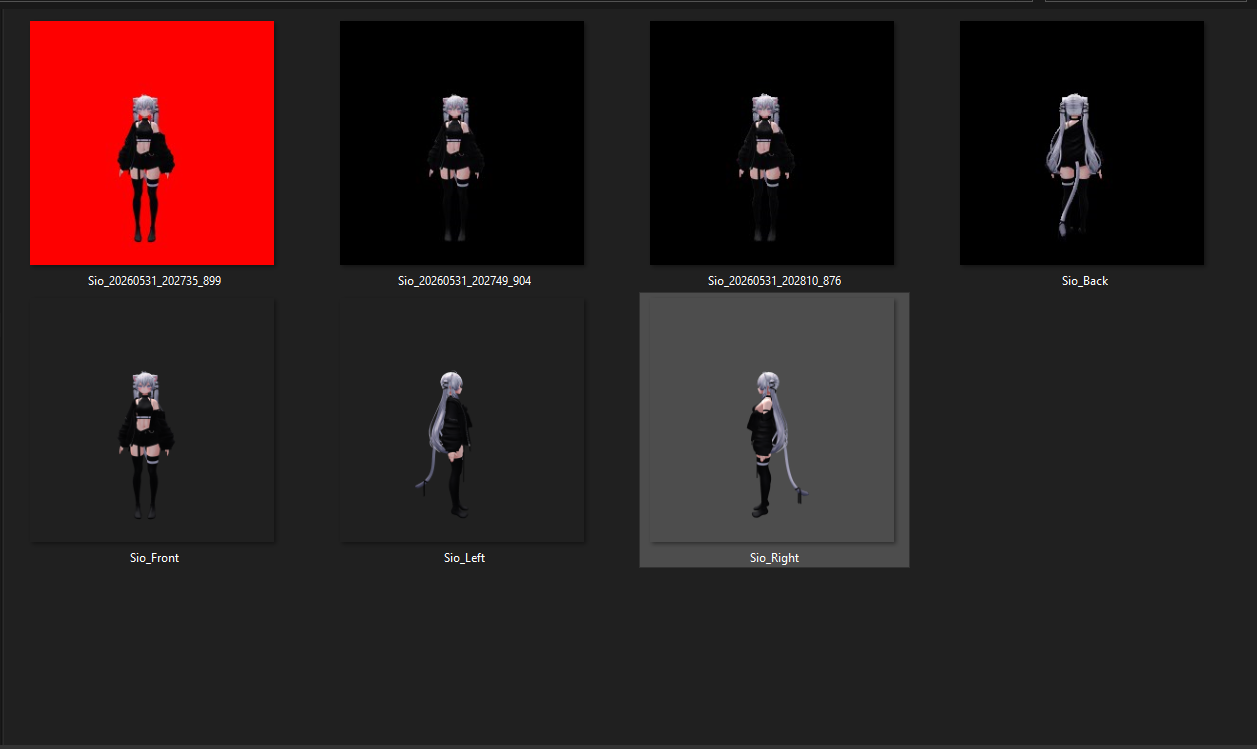This screenshot has height=749, width=1257.
Task: Click the Sio_Right file name label
Action: pos(774,558)
